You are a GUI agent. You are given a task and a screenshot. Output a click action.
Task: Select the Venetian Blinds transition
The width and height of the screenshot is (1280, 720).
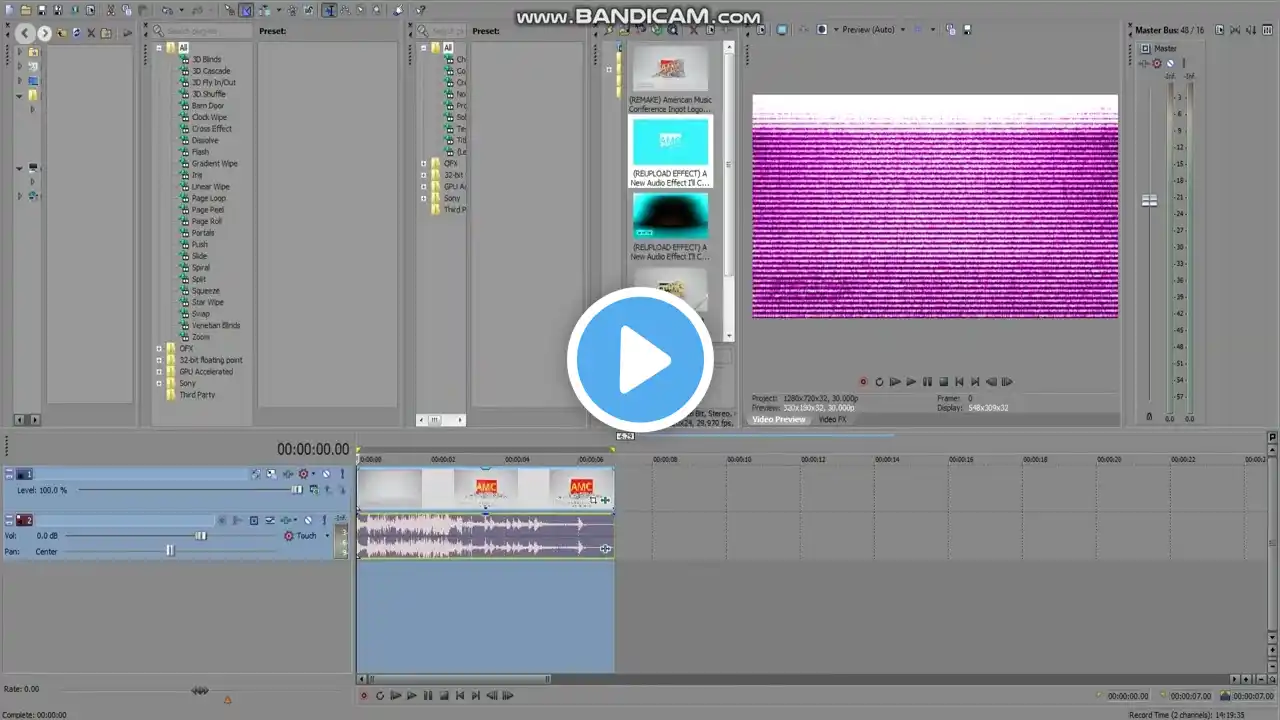pos(216,325)
